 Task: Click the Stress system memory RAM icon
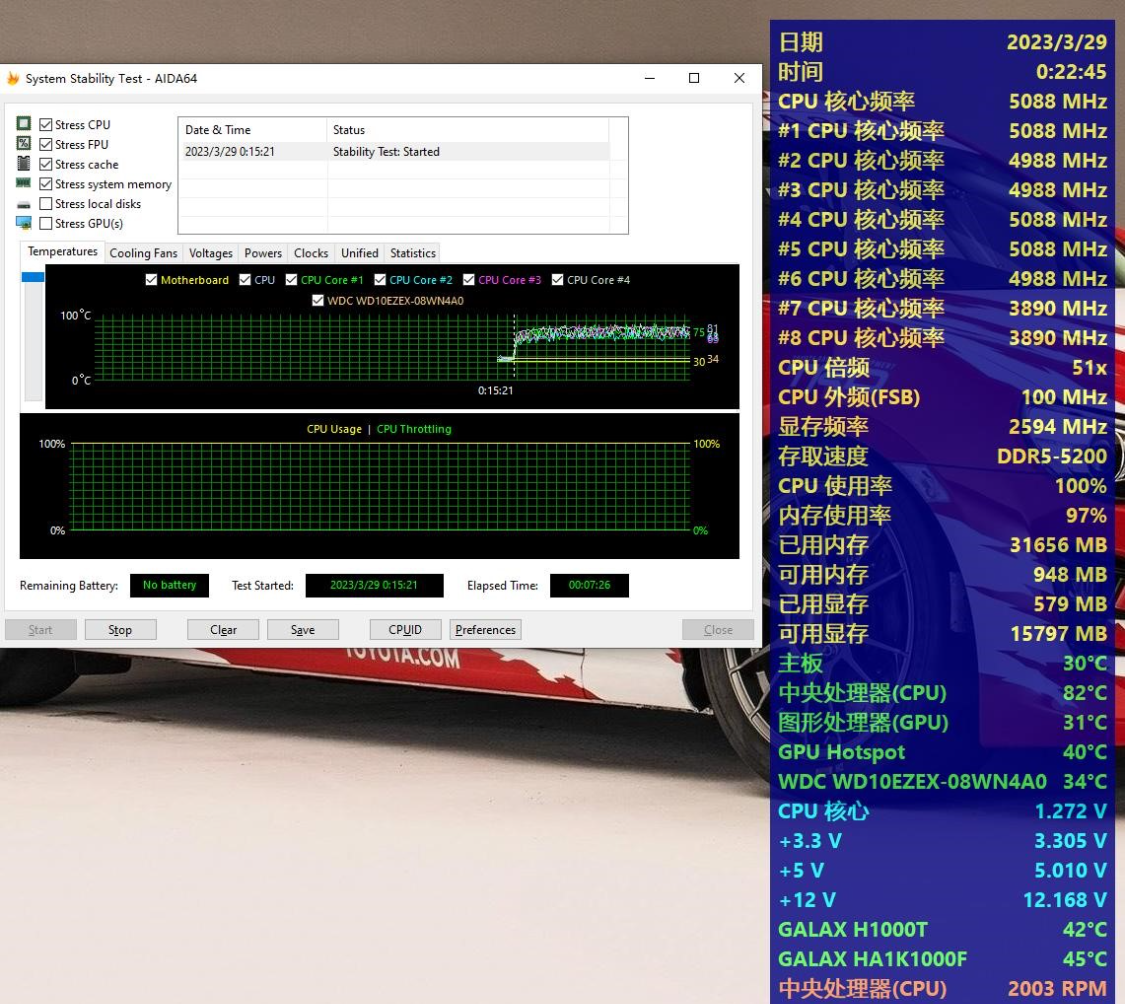click(x=24, y=184)
